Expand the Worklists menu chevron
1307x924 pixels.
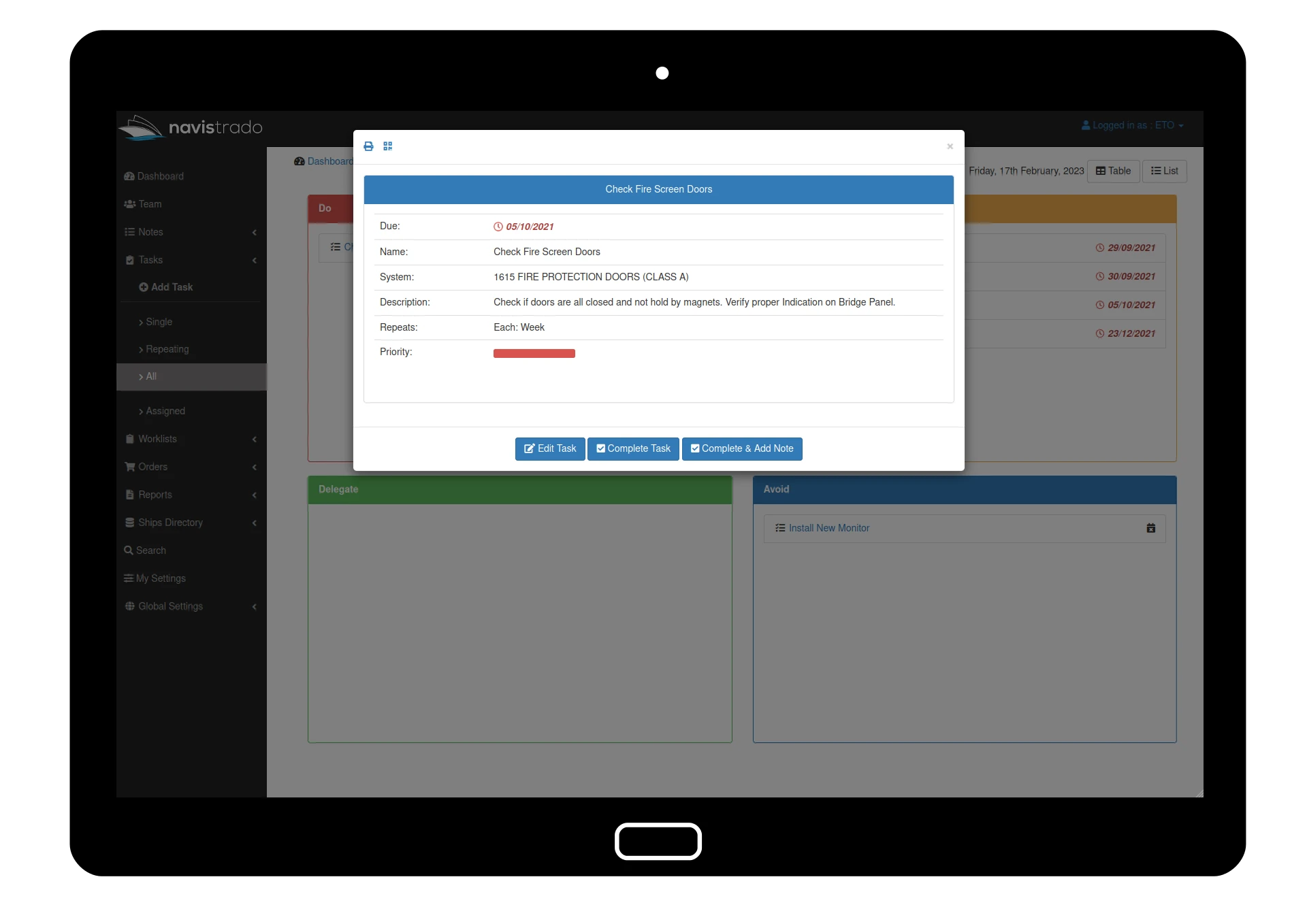tap(255, 440)
